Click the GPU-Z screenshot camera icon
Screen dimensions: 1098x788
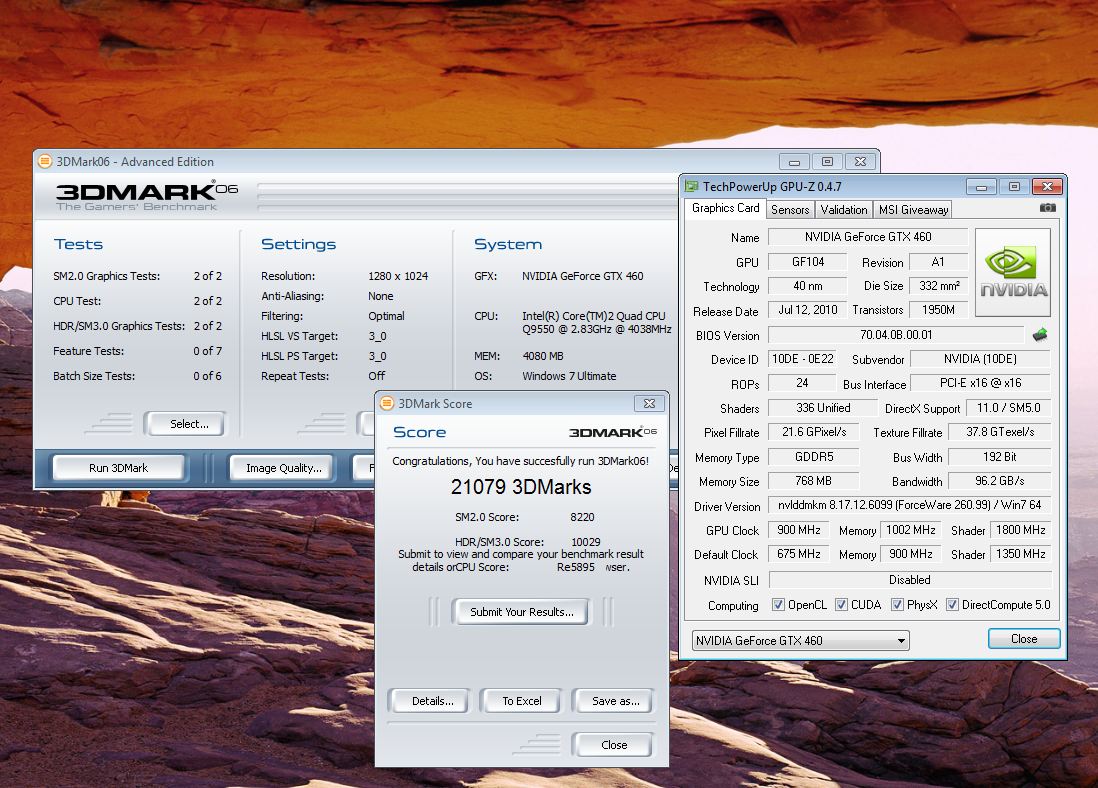[x=1048, y=208]
